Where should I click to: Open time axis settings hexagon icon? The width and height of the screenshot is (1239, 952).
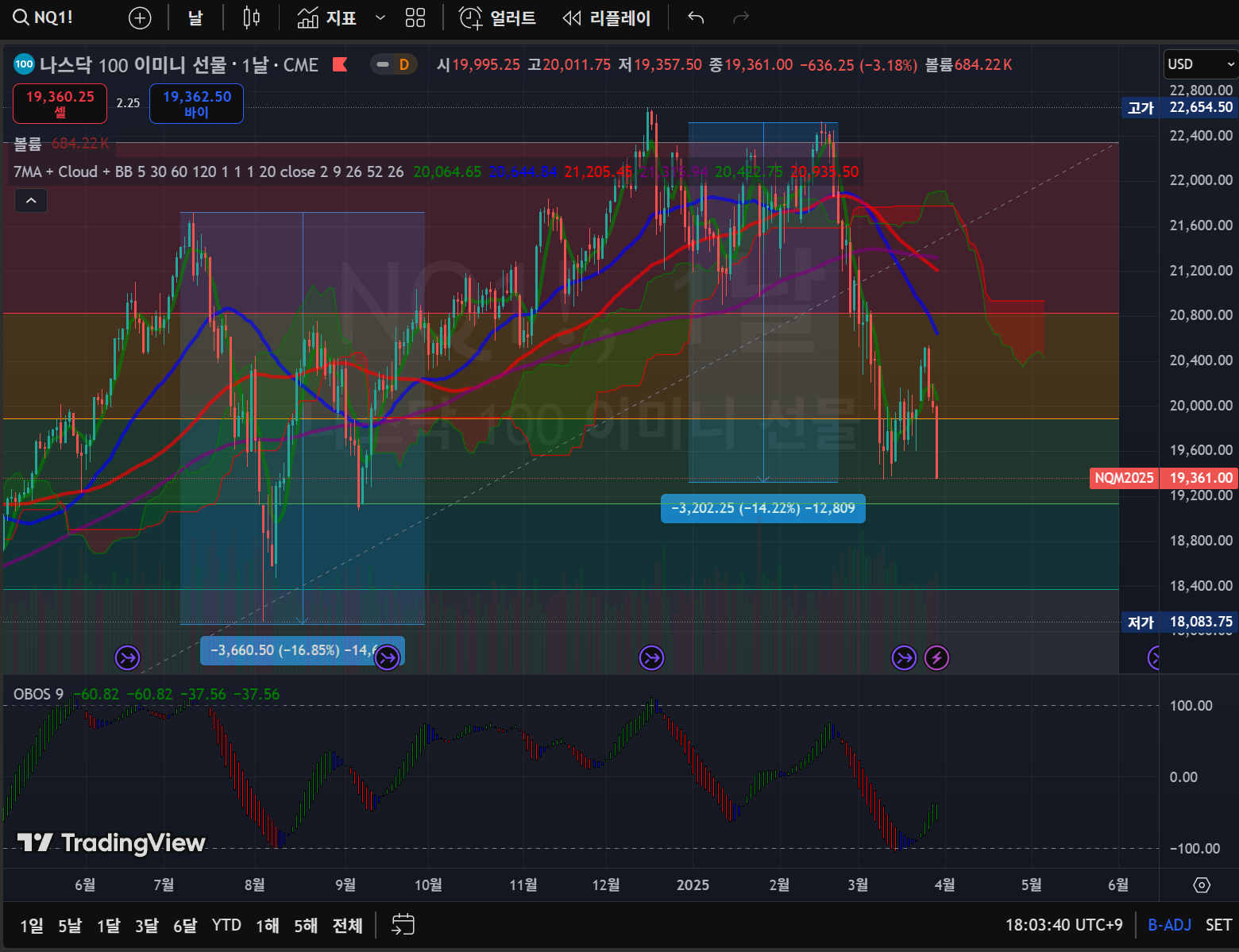pos(1202,885)
